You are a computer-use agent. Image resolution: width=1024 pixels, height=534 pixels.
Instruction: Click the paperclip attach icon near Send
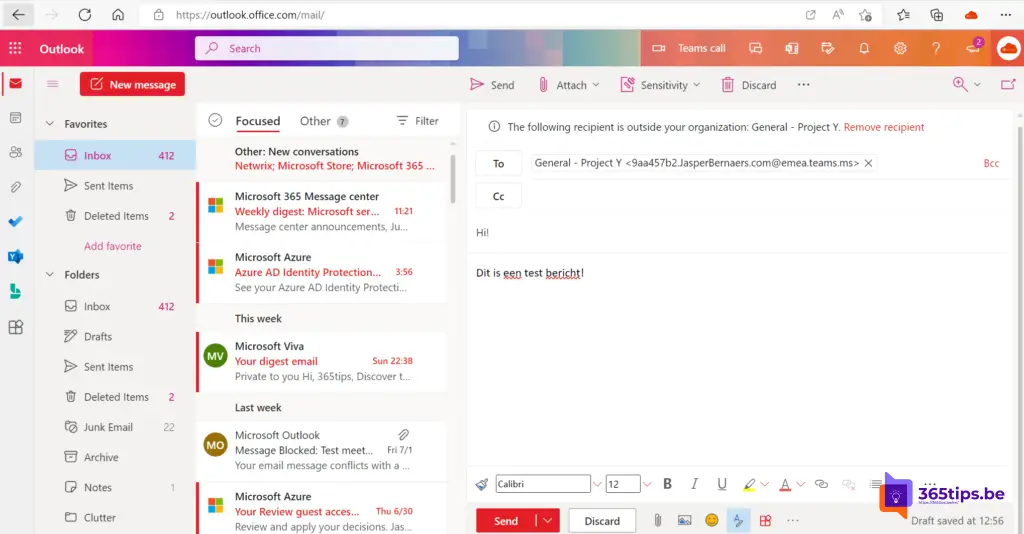point(658,520)
